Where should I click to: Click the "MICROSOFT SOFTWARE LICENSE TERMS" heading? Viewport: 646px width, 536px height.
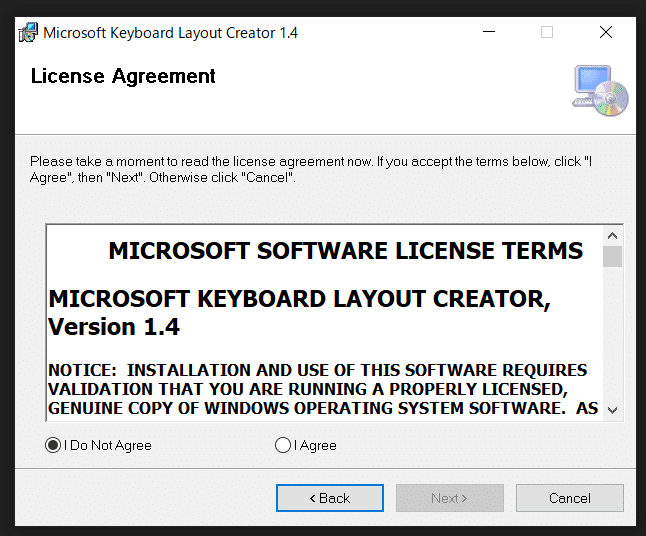[x=346, y=250]
